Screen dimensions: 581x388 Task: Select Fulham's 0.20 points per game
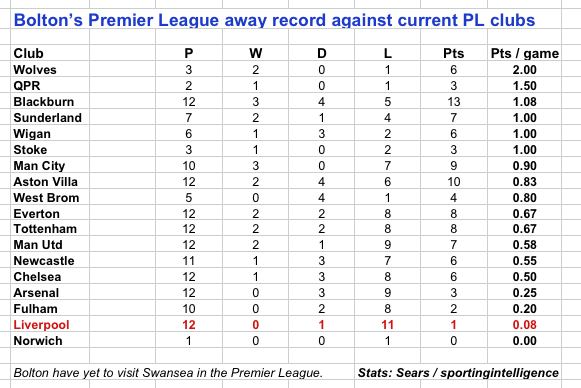click(x=525, y=309)
